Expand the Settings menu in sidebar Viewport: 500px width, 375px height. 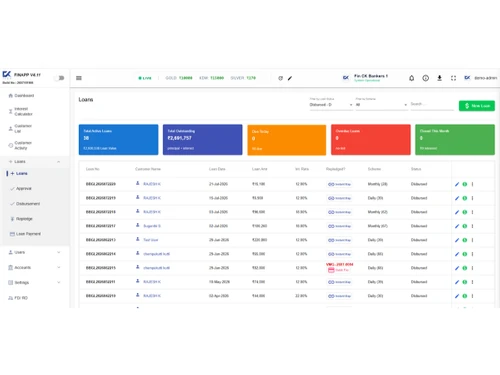tap(35, 283)
